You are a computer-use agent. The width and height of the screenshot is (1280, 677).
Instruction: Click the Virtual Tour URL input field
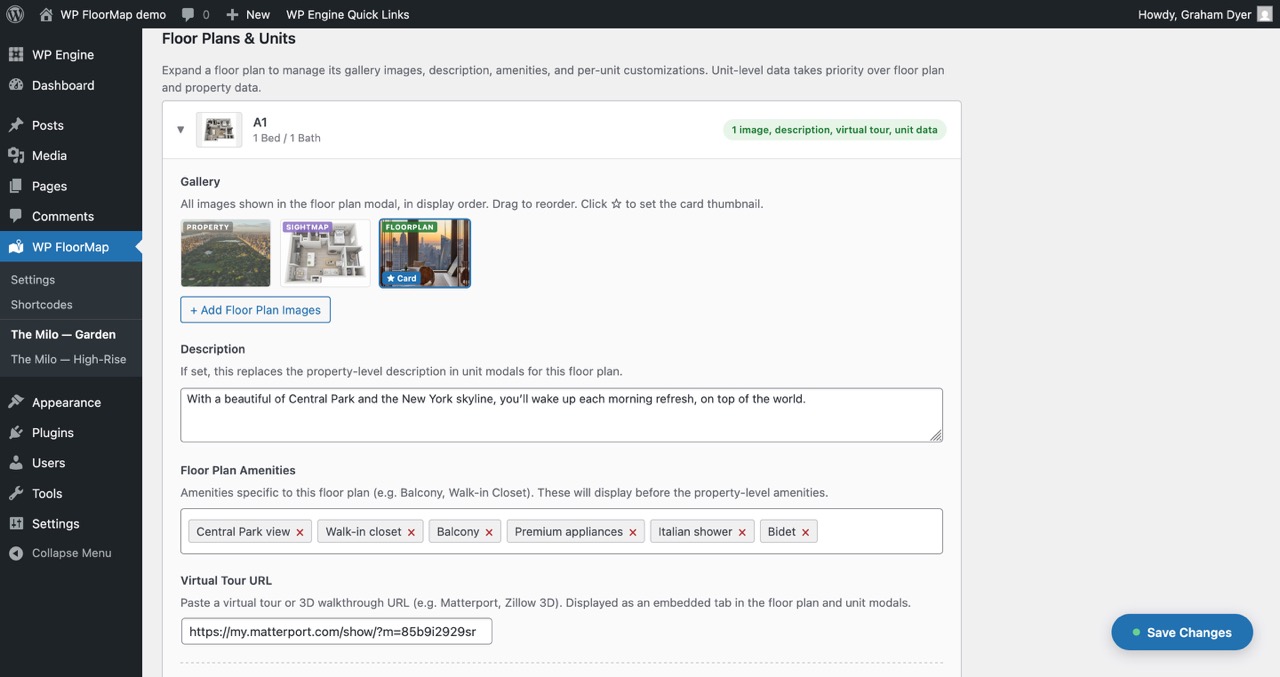click(335, 631)
